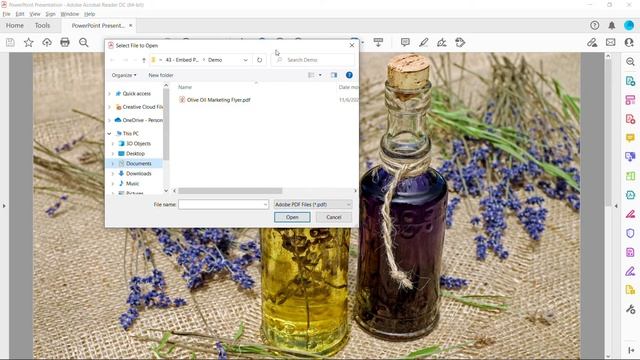Switch to the Tools tab
The image size is (640, 360).
pyautogui.click(x=42, y=25)
